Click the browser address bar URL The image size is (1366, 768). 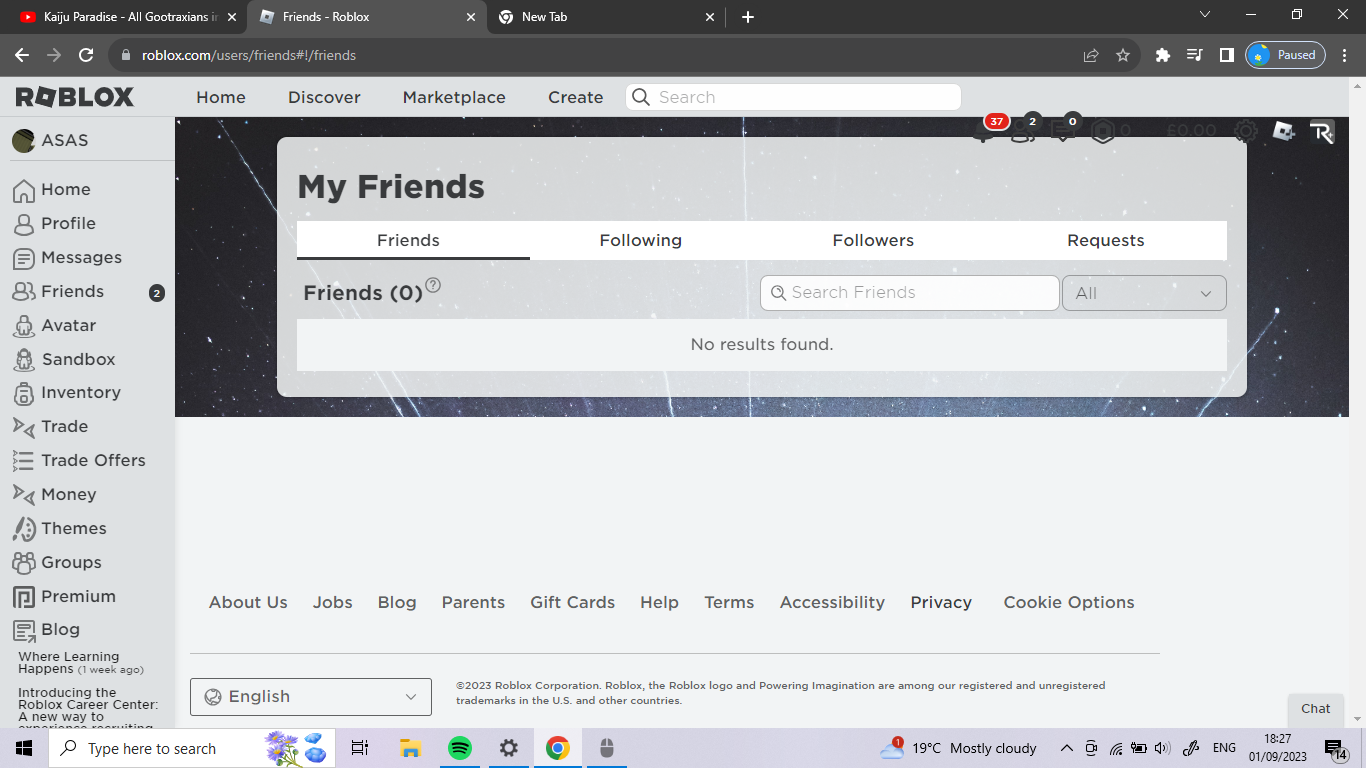pos(249,55)
